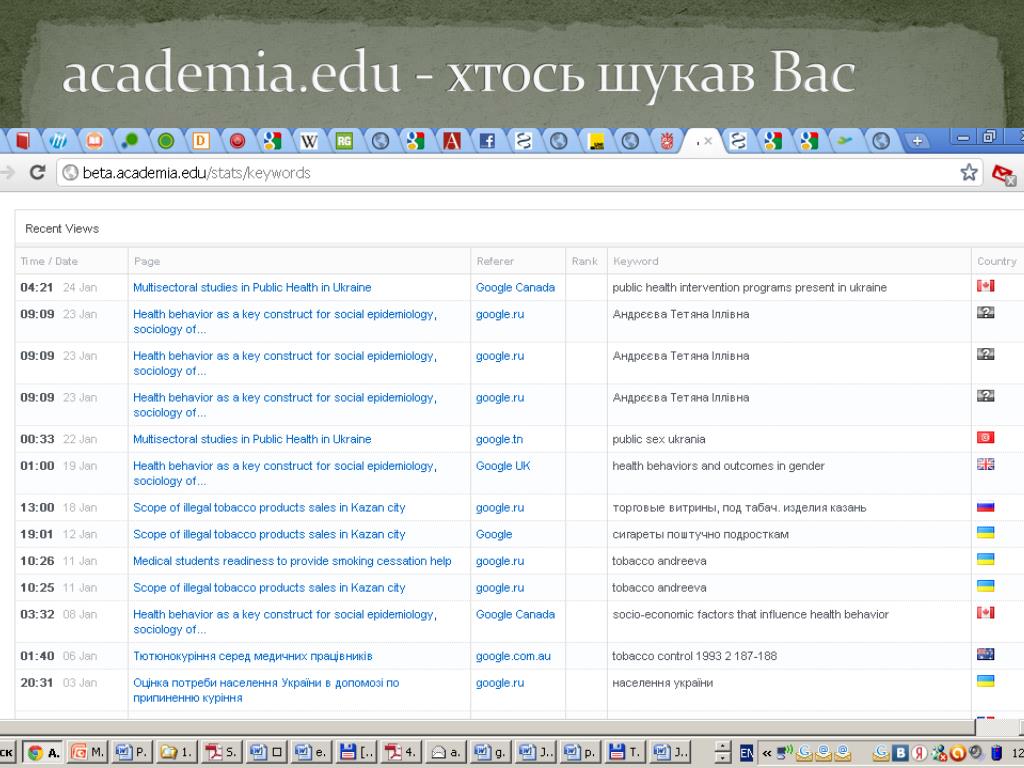The image size is (1024, 768).
Task: Open 'Health behavior' link from 08 Jan
Action: (x=285, y=621)
